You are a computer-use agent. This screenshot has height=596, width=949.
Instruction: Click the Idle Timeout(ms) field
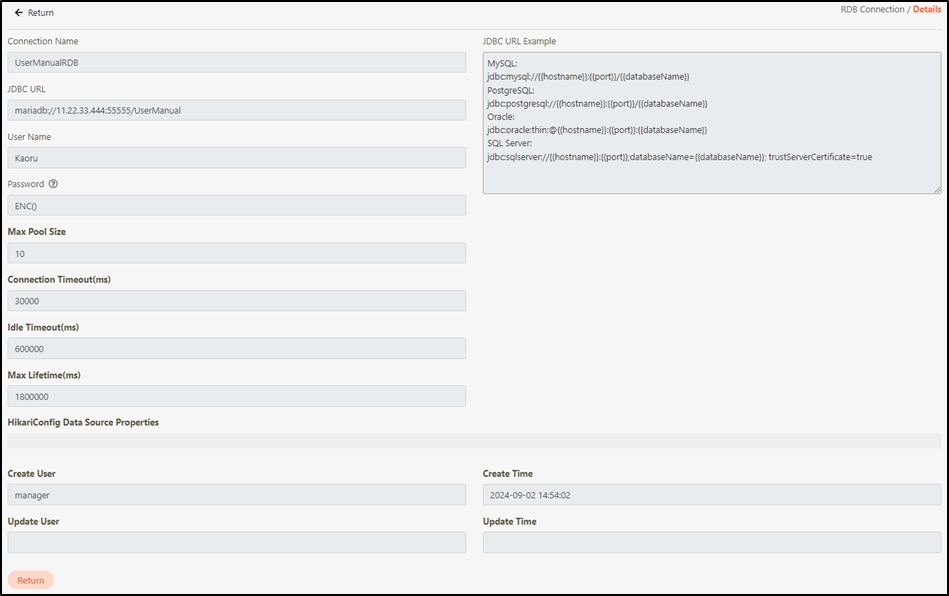236,349
